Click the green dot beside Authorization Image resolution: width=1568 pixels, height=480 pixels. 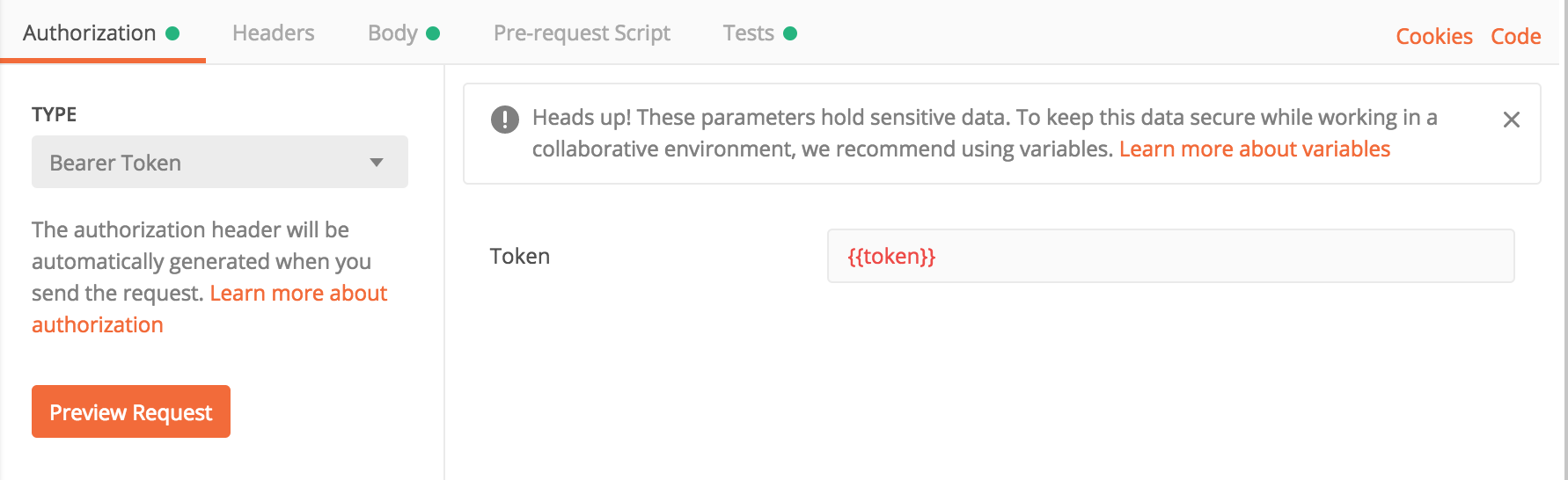coord(172,33)
